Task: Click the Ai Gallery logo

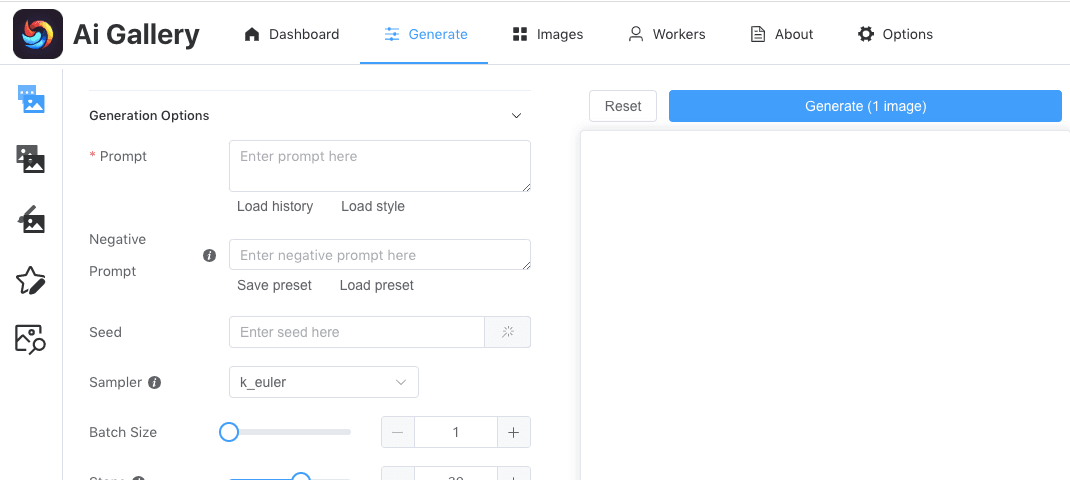Action: point(38,34)
